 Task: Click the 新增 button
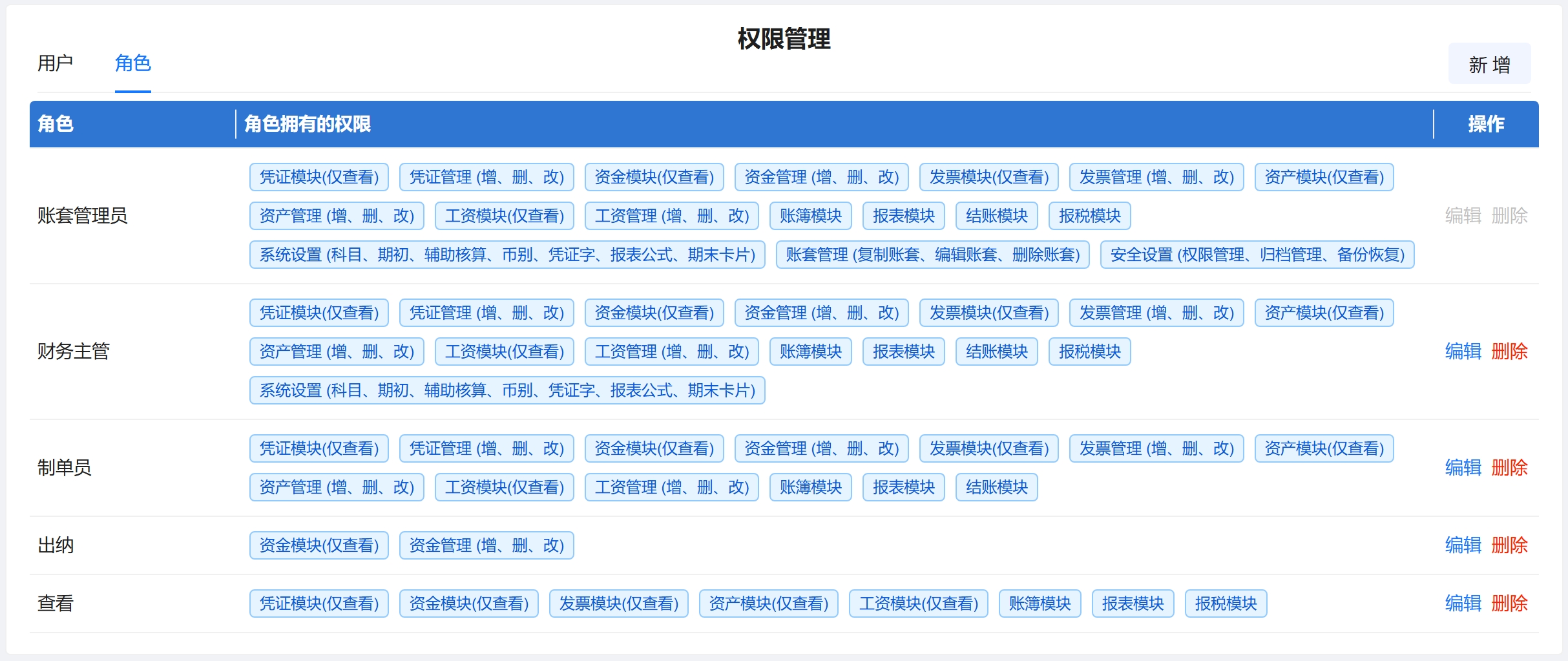[1489, 65]
